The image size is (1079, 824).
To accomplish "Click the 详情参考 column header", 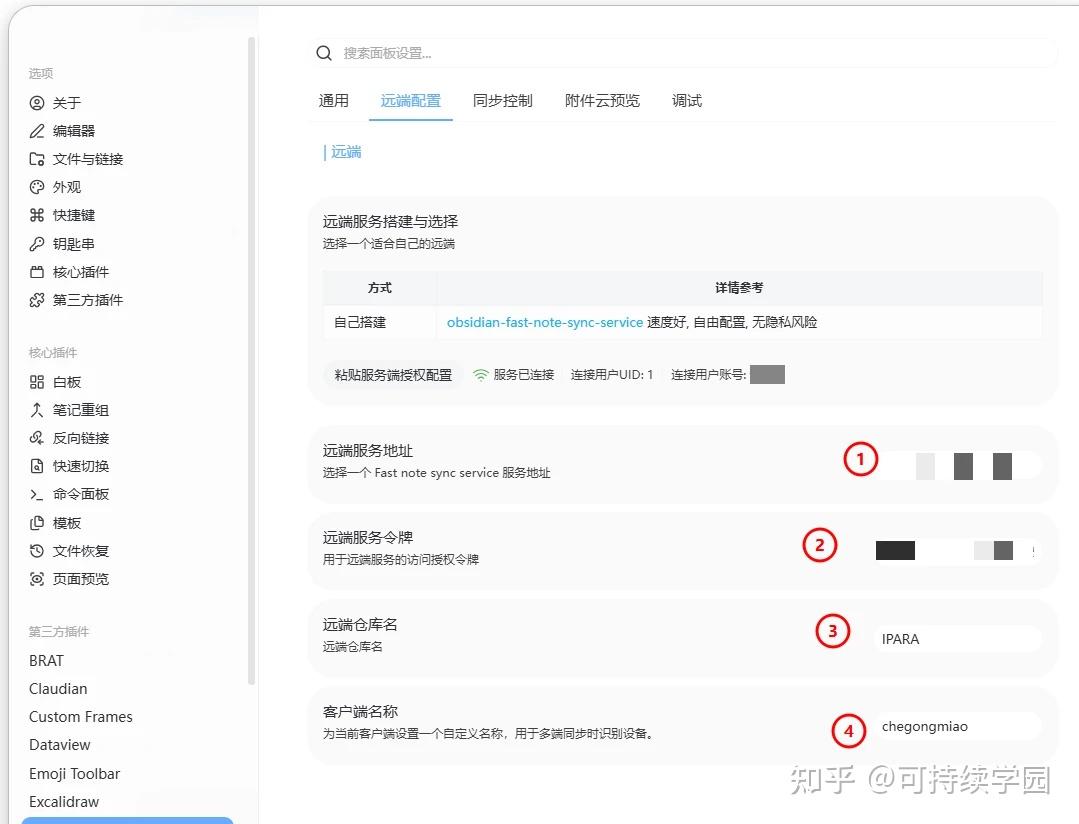I will point(739,288).
